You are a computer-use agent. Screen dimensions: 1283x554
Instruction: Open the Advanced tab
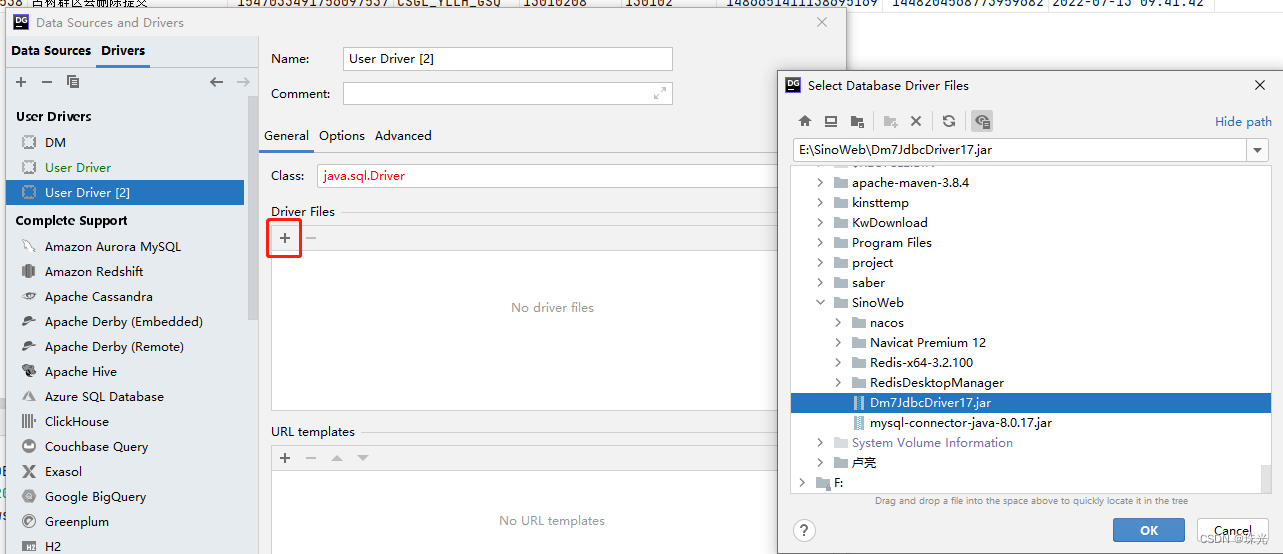(x=403, y=135)
